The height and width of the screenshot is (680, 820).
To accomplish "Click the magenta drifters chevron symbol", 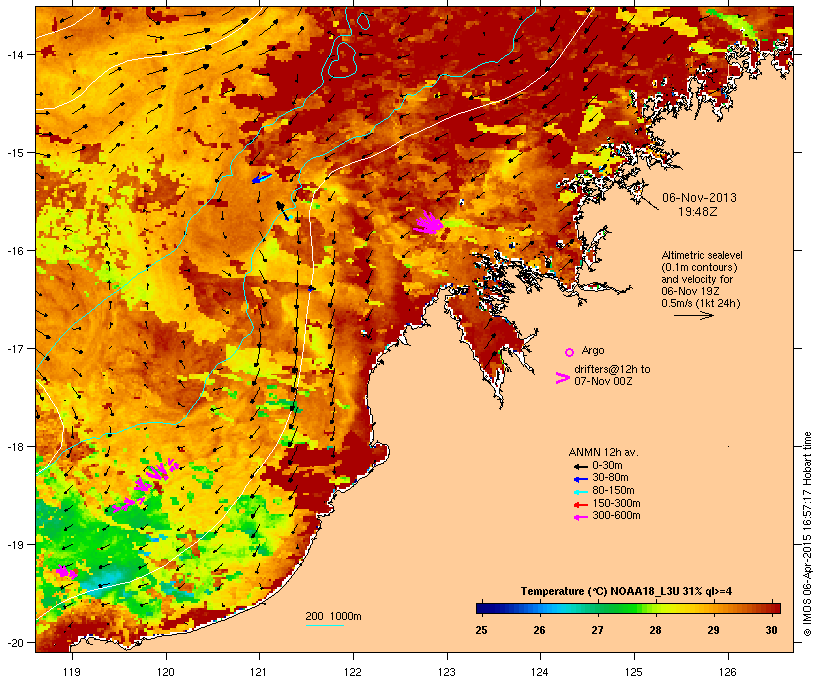I will point(562,378).
